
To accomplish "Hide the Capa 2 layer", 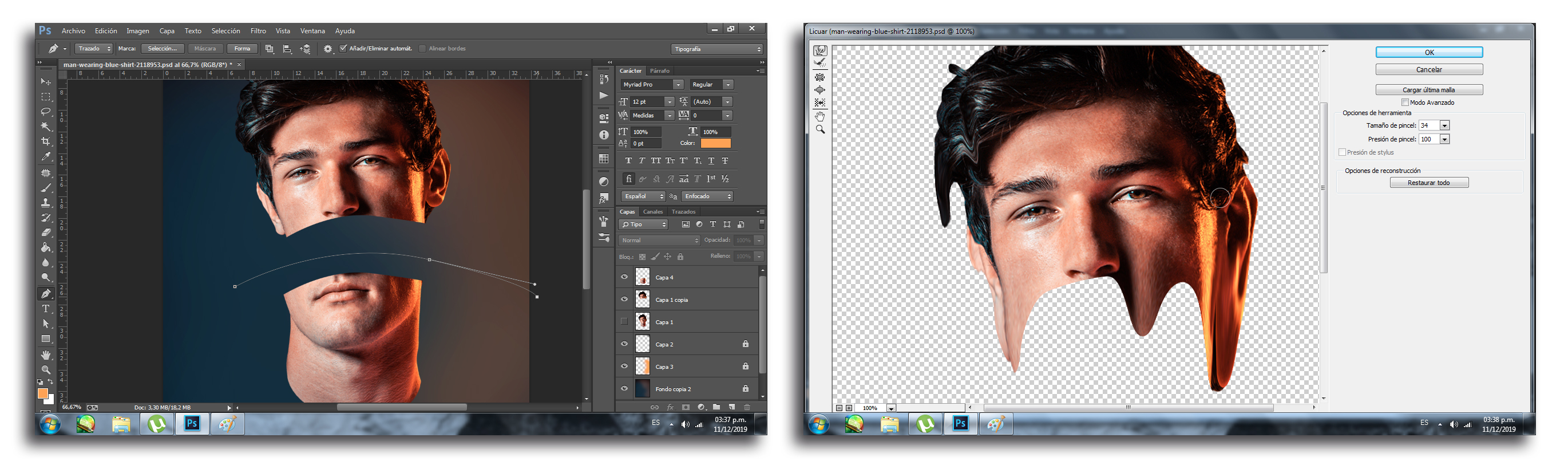I will pos(624,344).
